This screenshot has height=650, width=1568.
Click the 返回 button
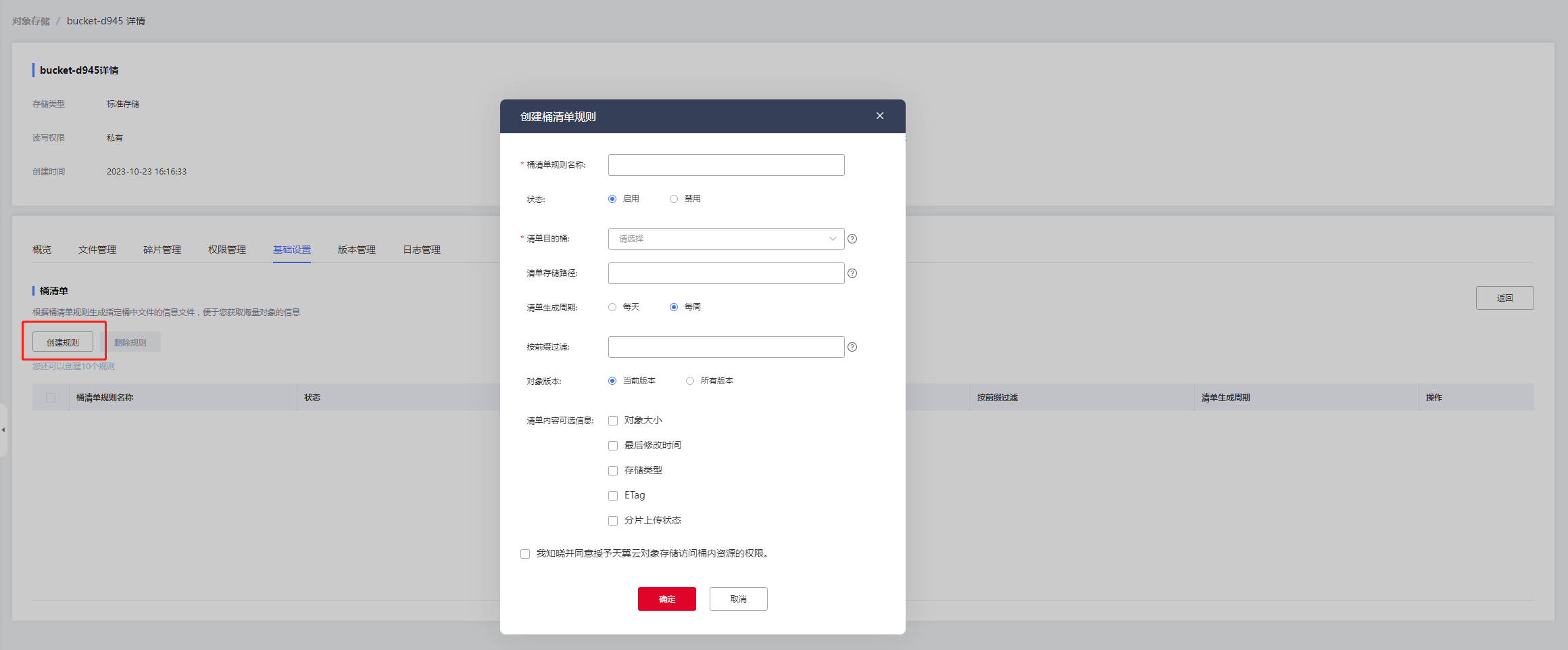click(x=1504, y=298)
